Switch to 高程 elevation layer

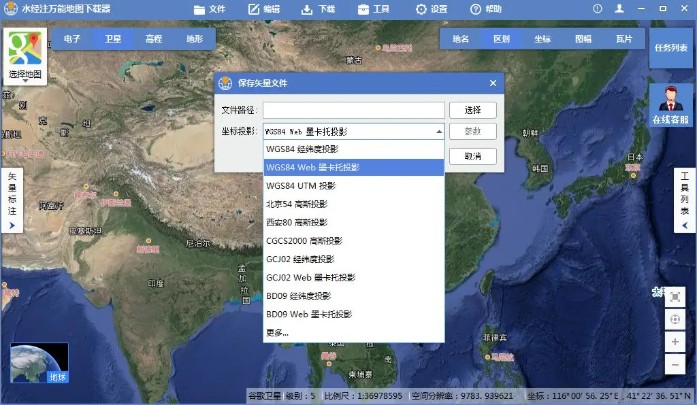(x=153, y=39)
